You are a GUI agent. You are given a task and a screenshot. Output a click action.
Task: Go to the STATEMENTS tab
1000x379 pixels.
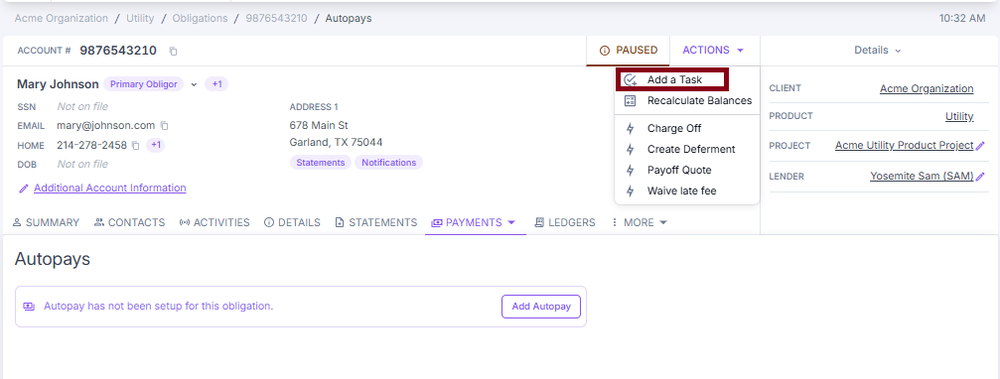click(376, 223)
